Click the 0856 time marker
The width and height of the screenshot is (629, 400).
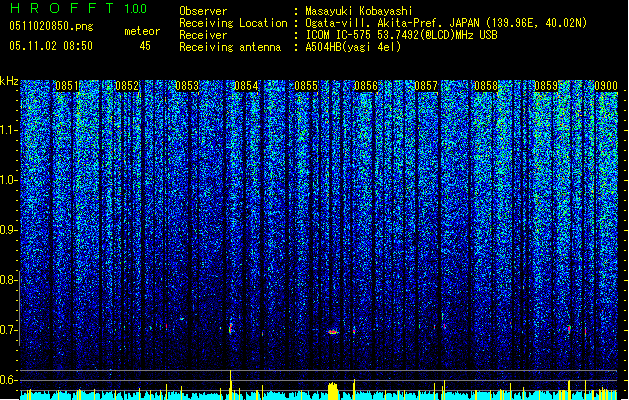(366, 86)
